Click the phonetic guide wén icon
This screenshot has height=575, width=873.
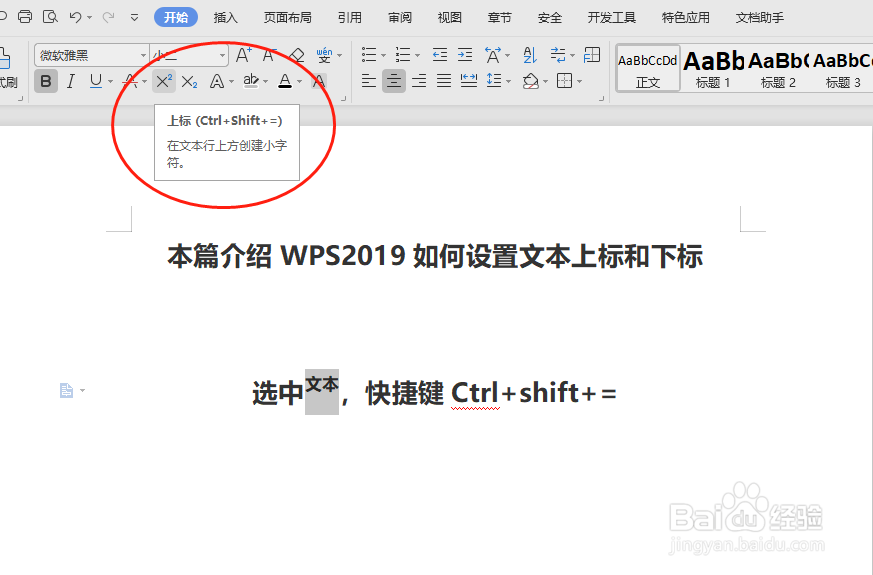click(323, 55)
